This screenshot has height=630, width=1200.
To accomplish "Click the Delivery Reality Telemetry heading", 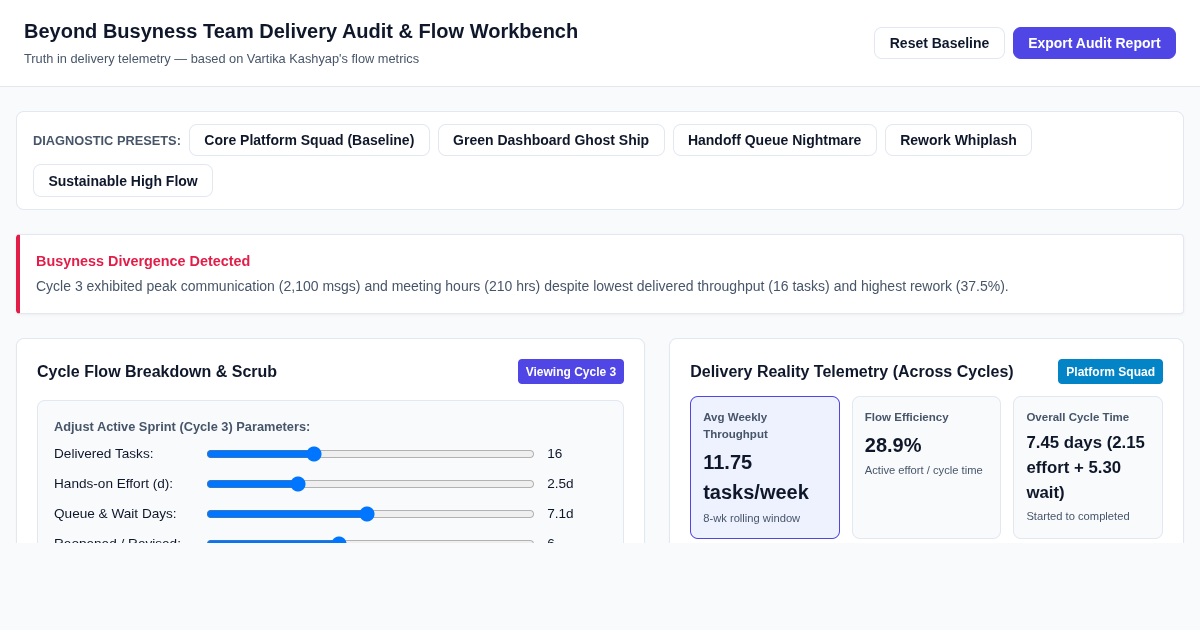I will (x=852, y=372).
